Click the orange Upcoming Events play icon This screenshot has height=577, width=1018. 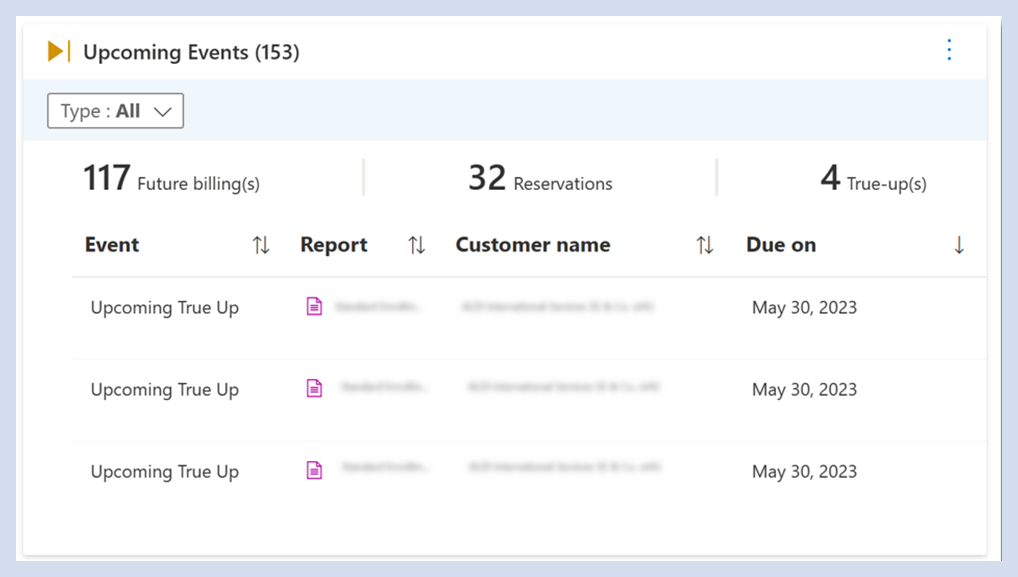pyautogui.click(x=58, y=51)
